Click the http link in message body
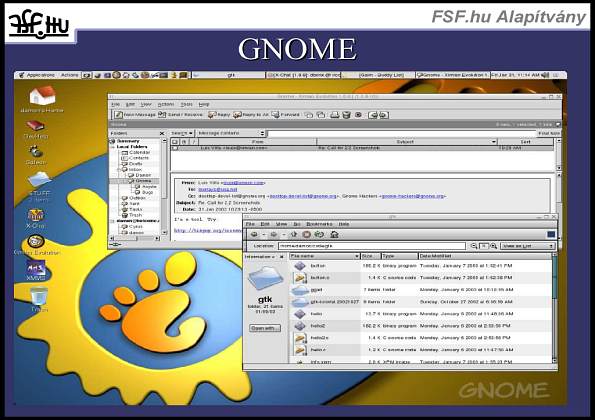Image resolution: width=595 pixels, height=420 pixels. [208, 230]
